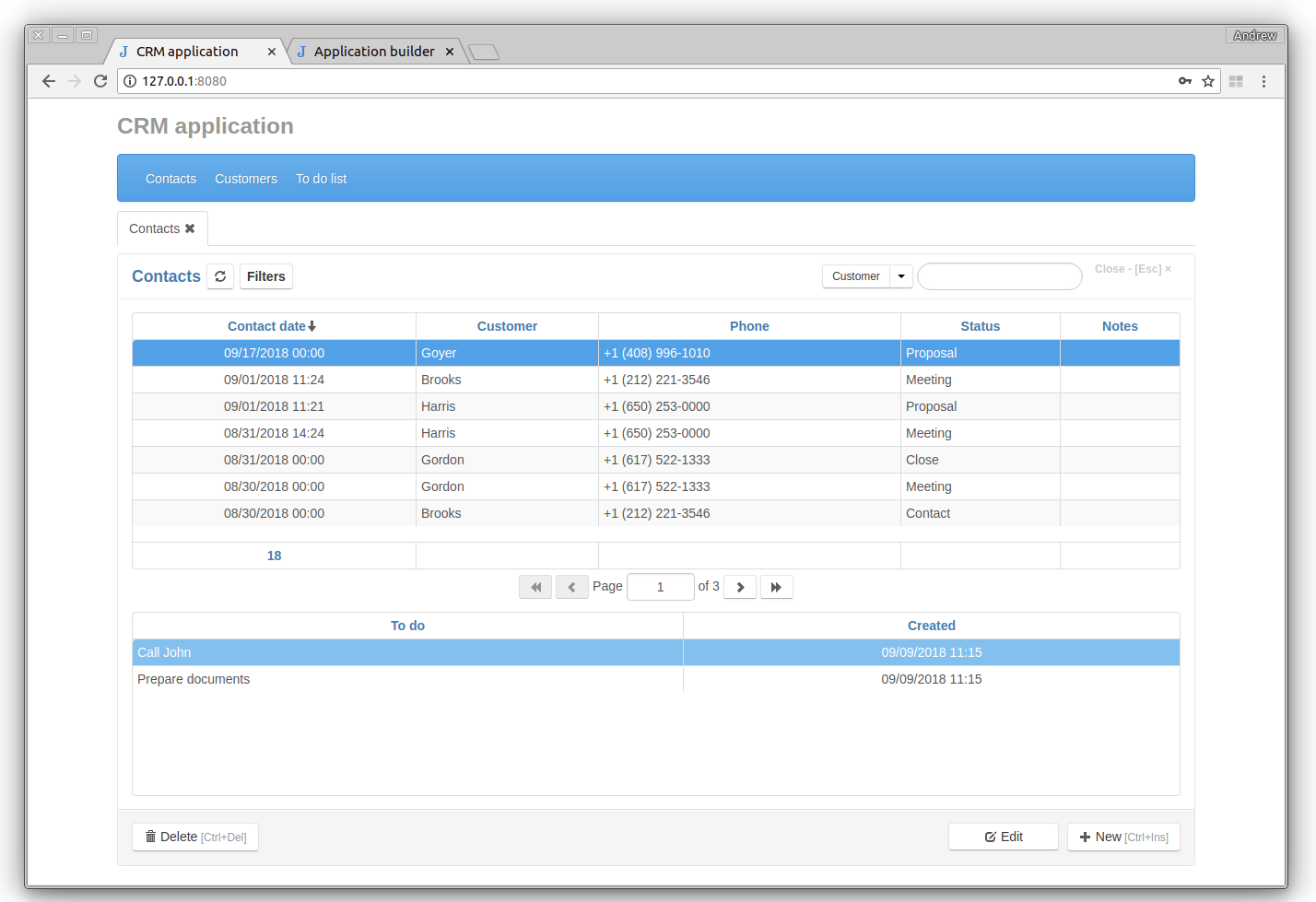
Task: Click the Close status cell
Action: click(981, 460)
